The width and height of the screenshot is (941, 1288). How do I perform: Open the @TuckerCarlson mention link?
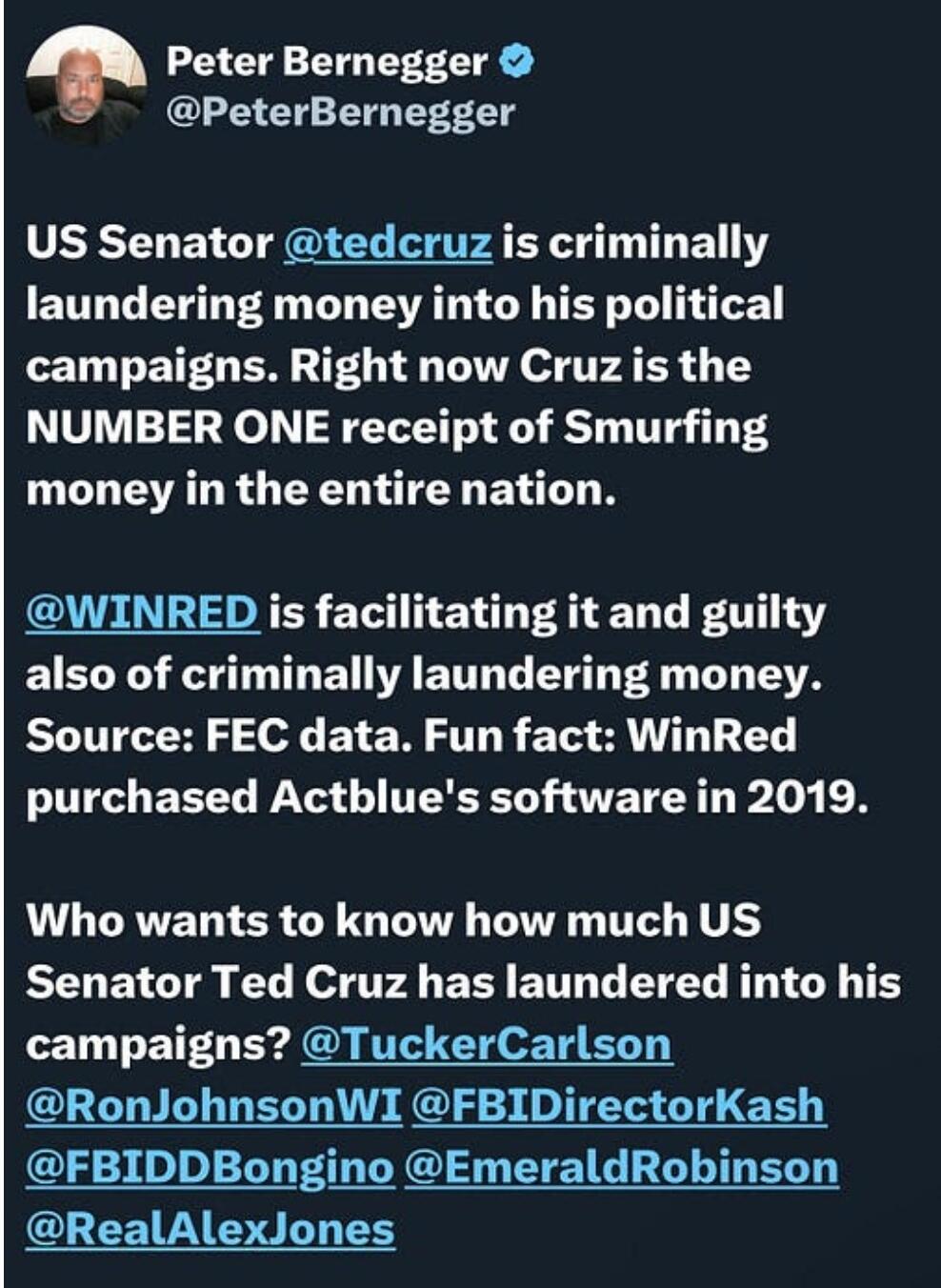pos(487,1045)
